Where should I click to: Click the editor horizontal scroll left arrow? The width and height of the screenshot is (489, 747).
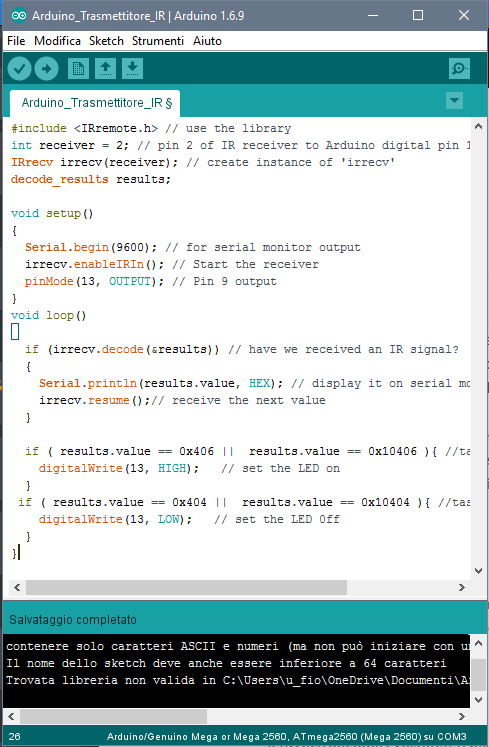(x=17, y=587)
